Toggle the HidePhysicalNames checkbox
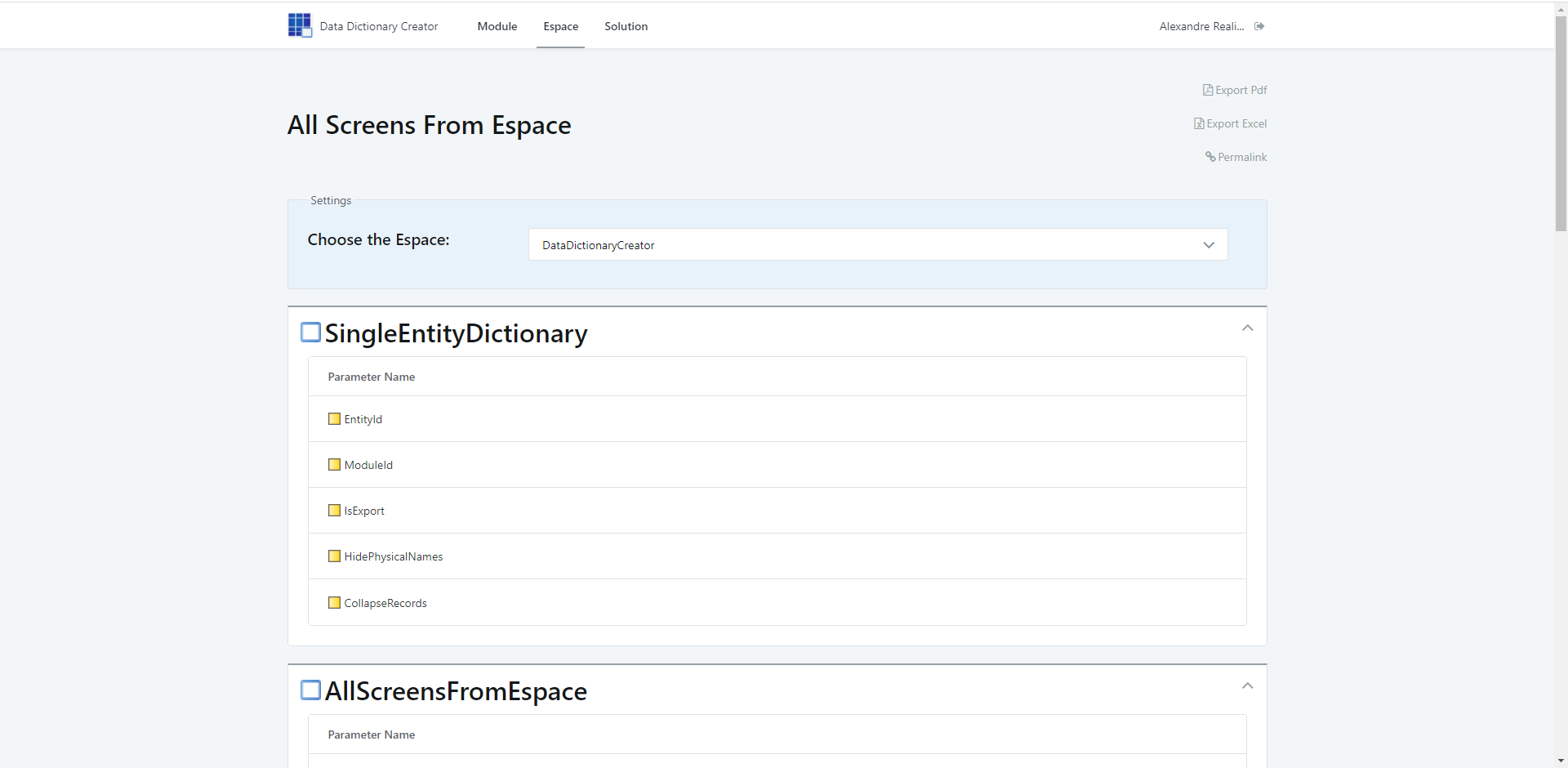 pos(333,556)
